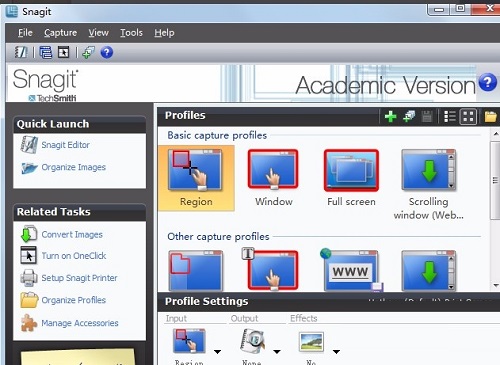
Task: Click the blue help icon in toolbar
Action: point(107,53)
